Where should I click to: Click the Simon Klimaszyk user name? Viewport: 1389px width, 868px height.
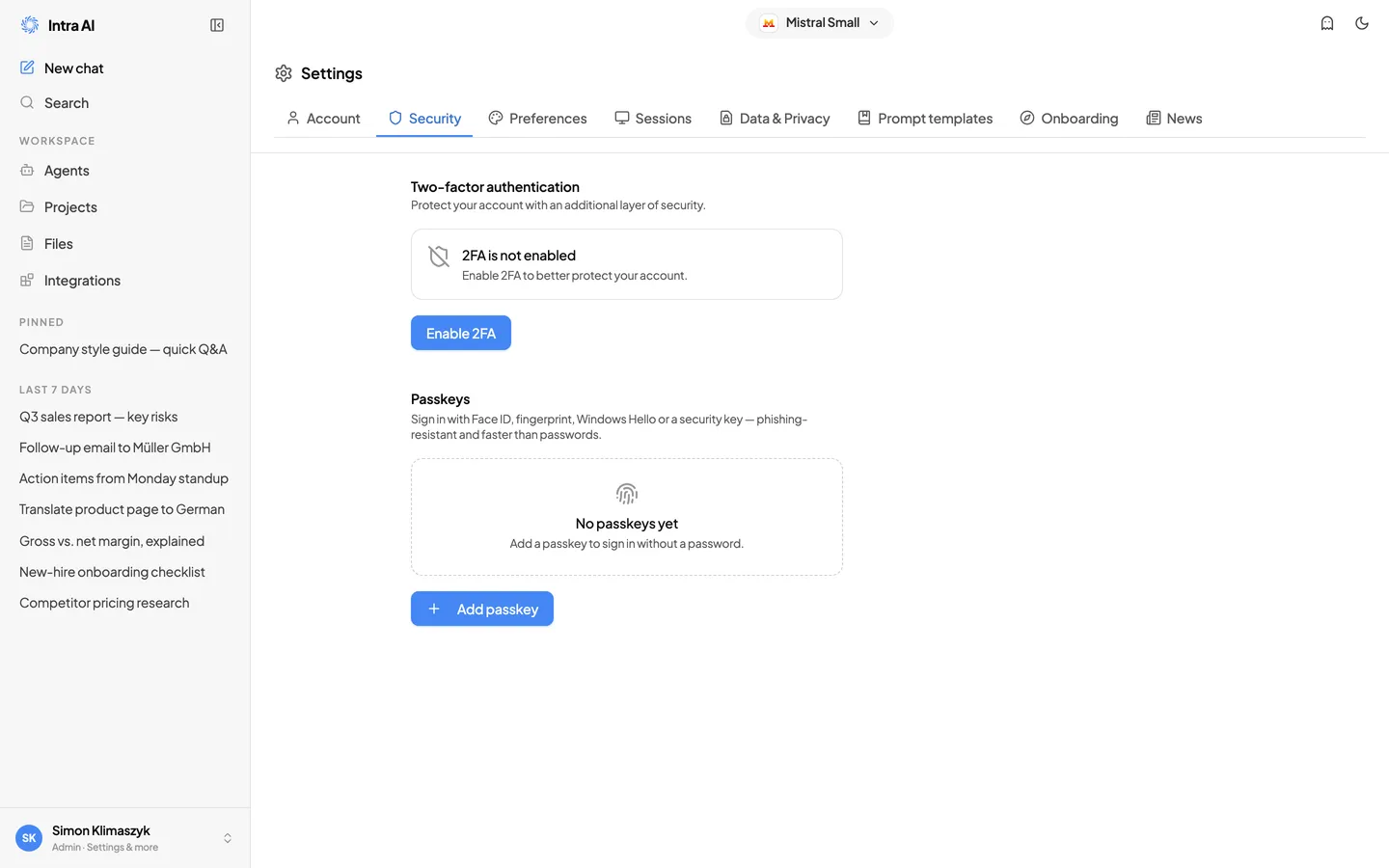pyautogui.click(x=101, y=830)
